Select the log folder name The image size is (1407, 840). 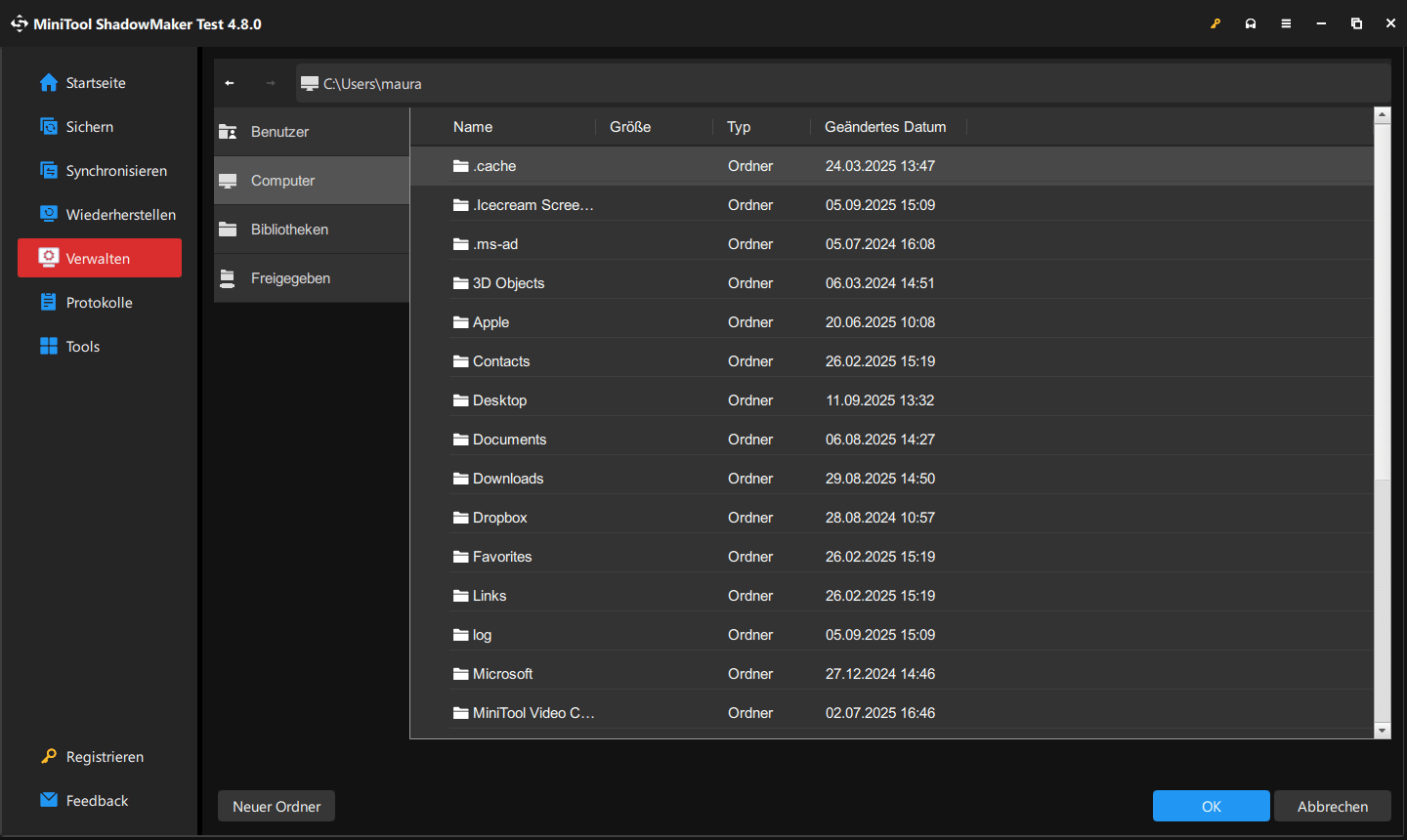coord(482,635)
